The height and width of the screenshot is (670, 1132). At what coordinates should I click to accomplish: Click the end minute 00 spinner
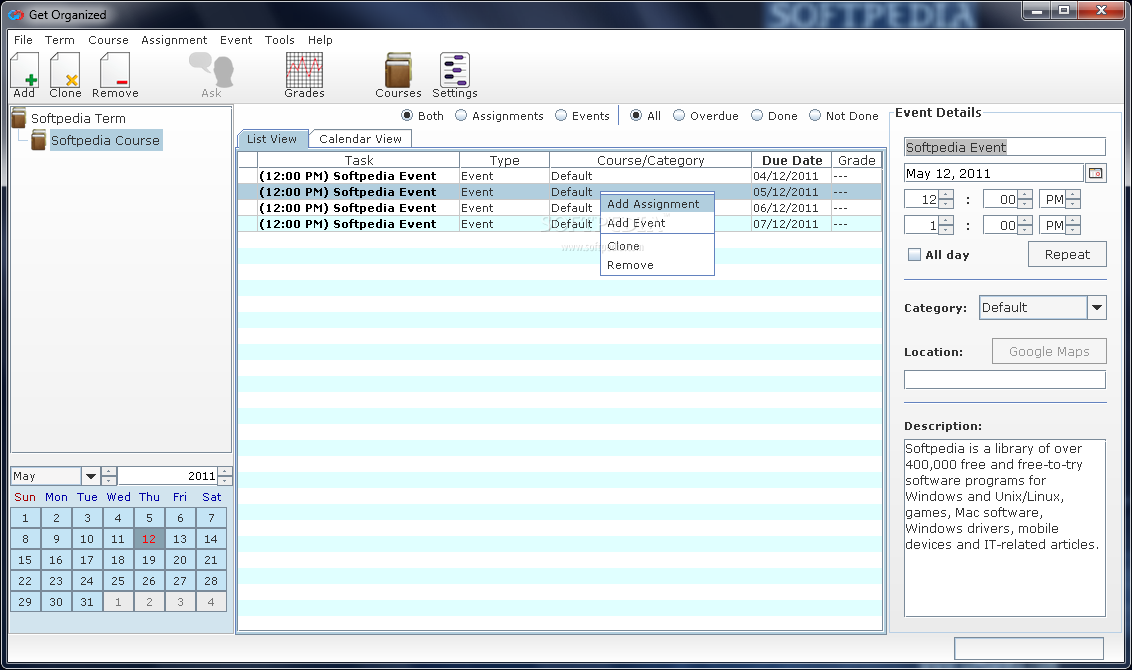(1025, 225)
